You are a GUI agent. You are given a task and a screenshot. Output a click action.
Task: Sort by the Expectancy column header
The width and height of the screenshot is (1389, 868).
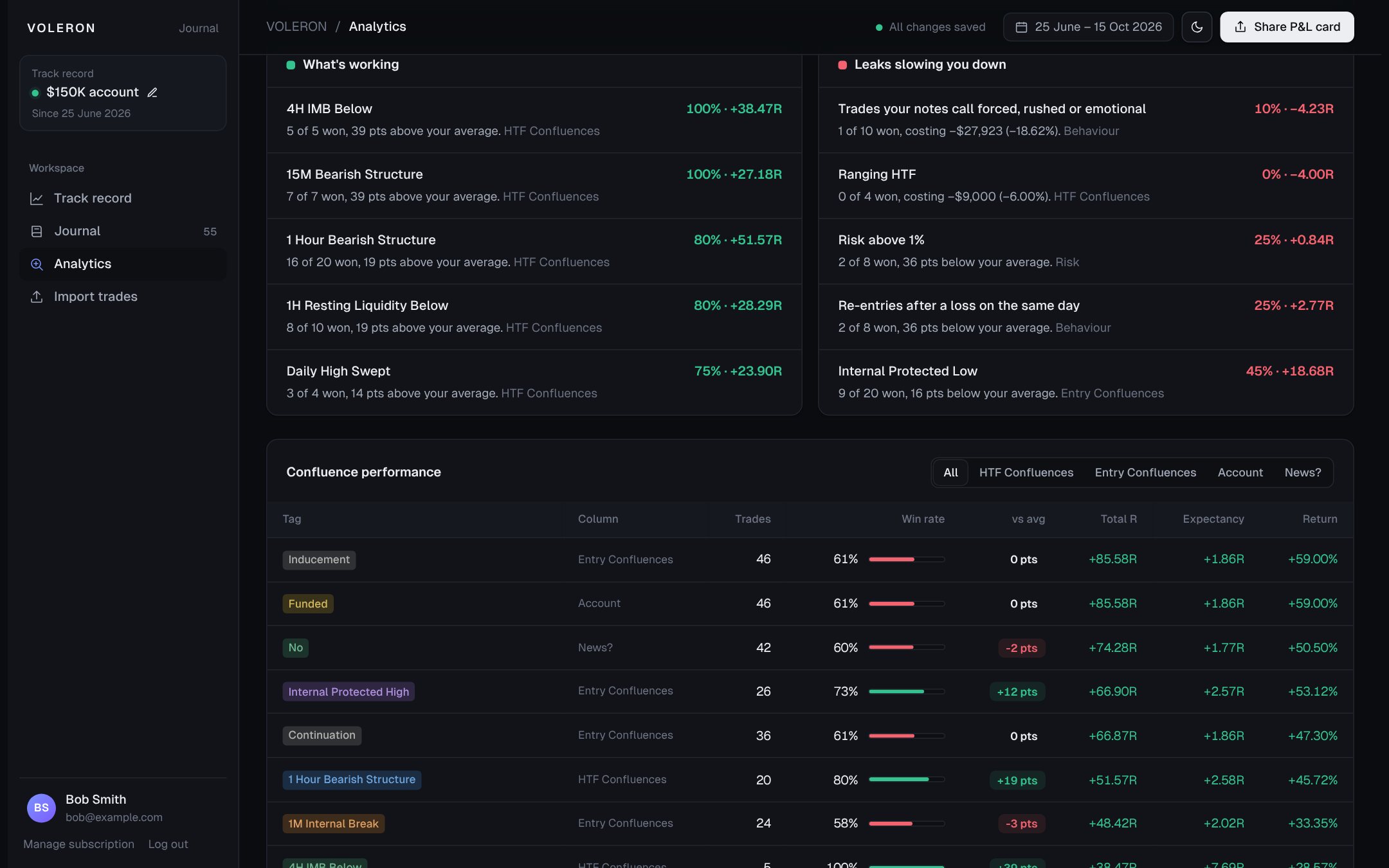[x=1213, y=519]
